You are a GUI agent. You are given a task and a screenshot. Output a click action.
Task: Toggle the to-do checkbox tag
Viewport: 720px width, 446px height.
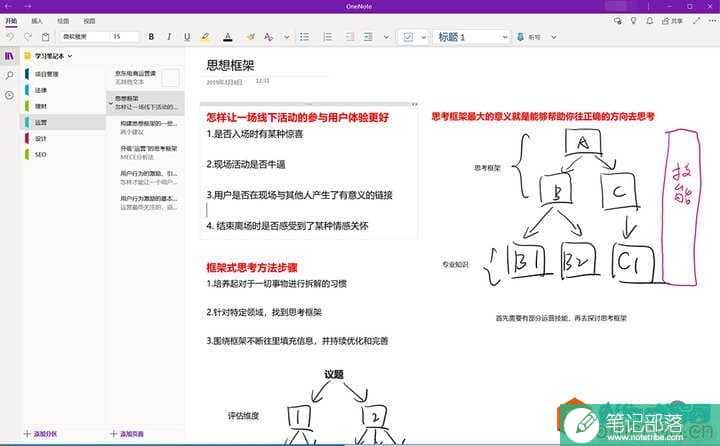408,37
